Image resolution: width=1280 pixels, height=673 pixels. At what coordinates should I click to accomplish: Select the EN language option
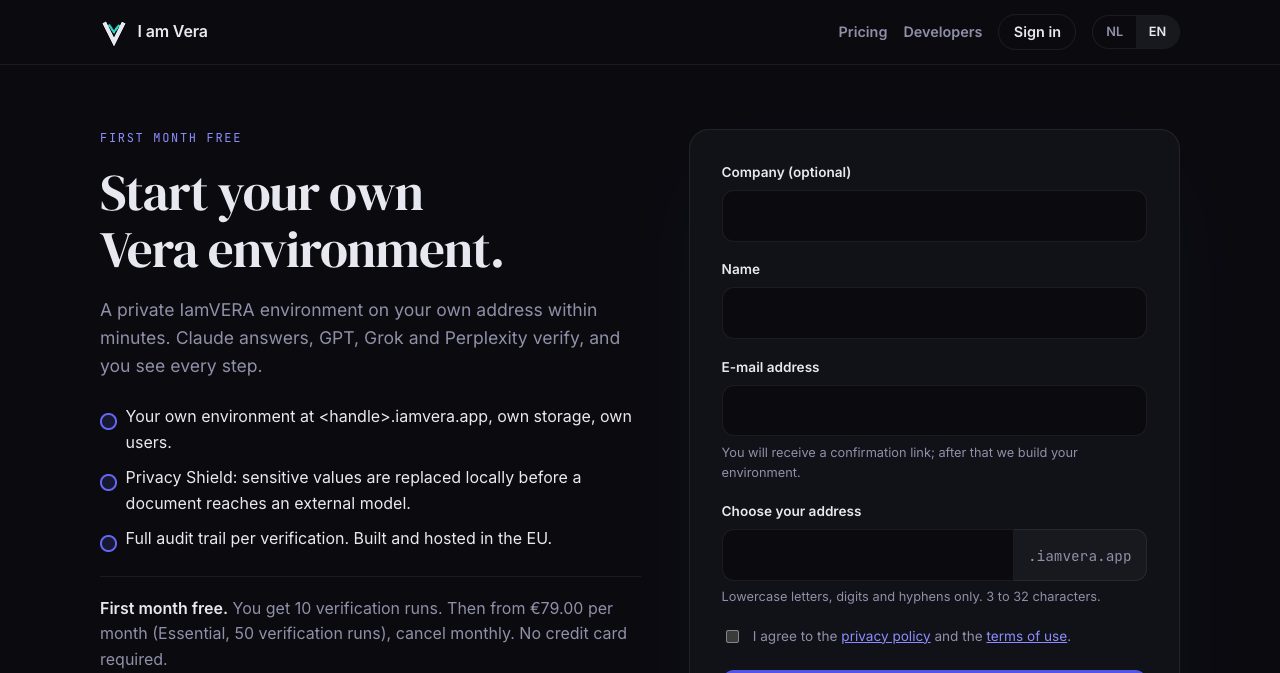1157,32
